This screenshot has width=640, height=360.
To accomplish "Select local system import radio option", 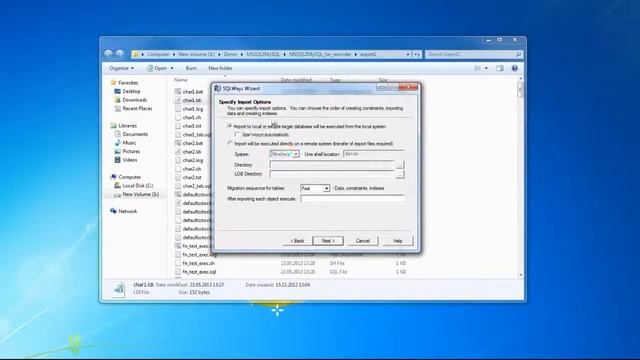I will pos(230,126).
